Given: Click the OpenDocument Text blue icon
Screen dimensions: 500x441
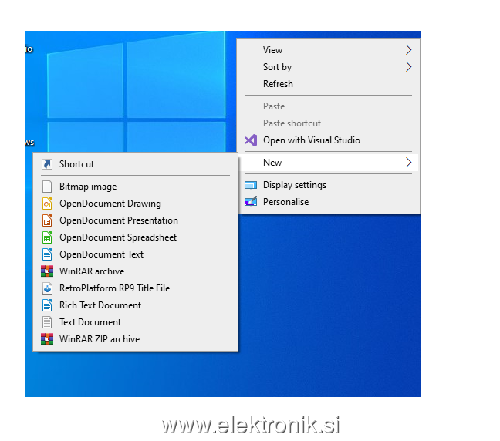Looking at the screenshot, I should 47,255.
